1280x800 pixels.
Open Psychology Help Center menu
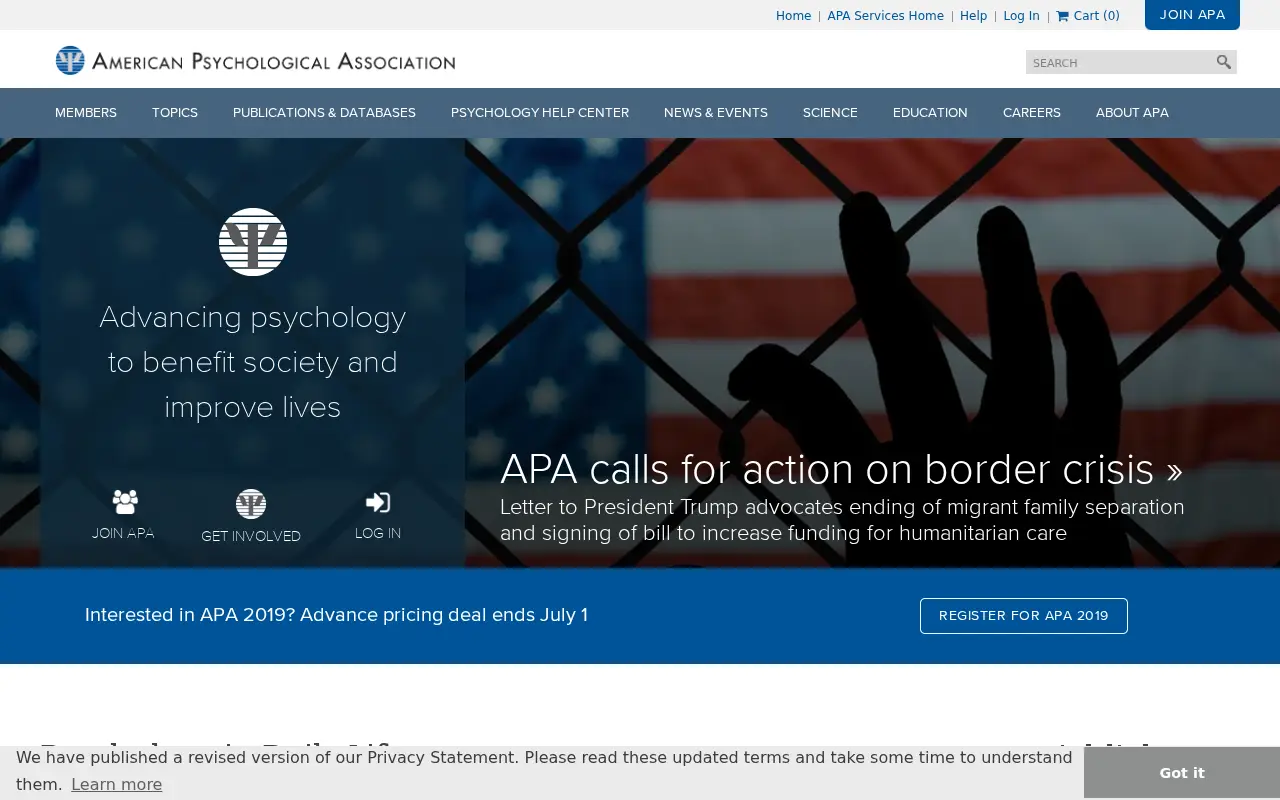(x=540, y=113)
